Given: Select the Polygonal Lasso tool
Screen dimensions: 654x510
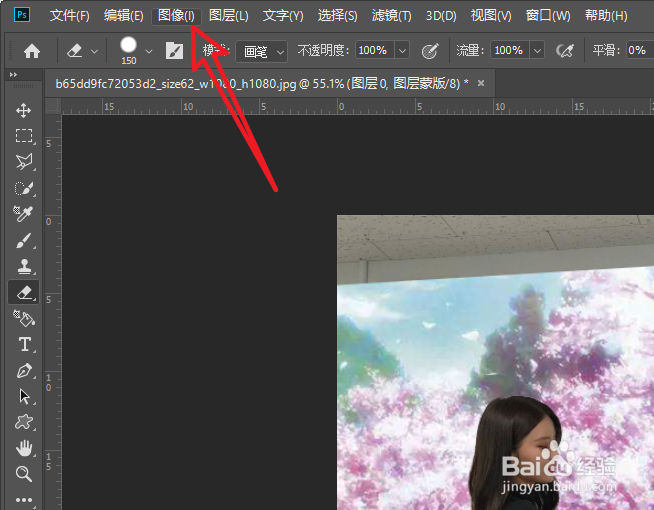Looking at the screenshot, I should point(23,162).
